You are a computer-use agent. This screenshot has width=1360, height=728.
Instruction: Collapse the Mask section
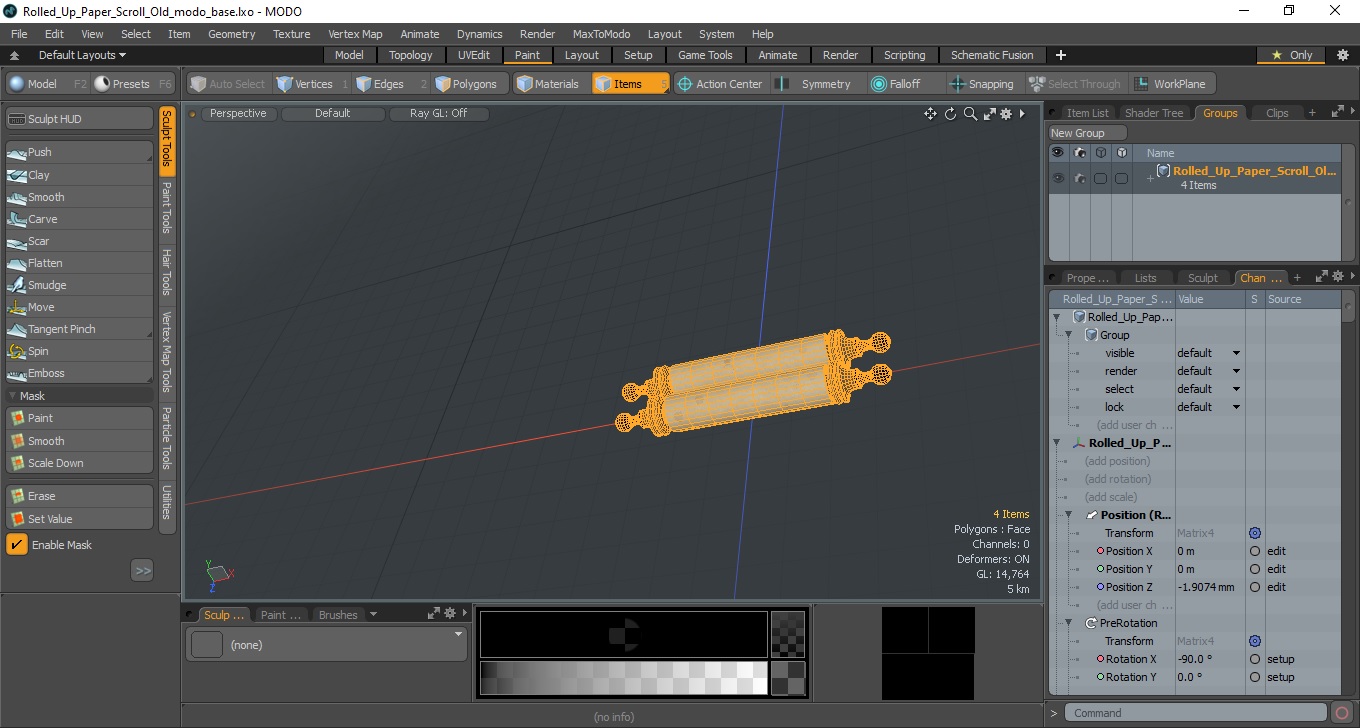pos(13,396)
